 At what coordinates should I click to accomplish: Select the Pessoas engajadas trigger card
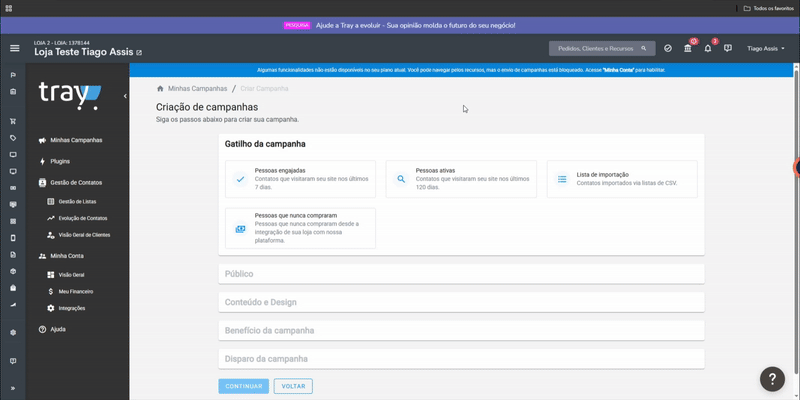[x=300, y=179]
